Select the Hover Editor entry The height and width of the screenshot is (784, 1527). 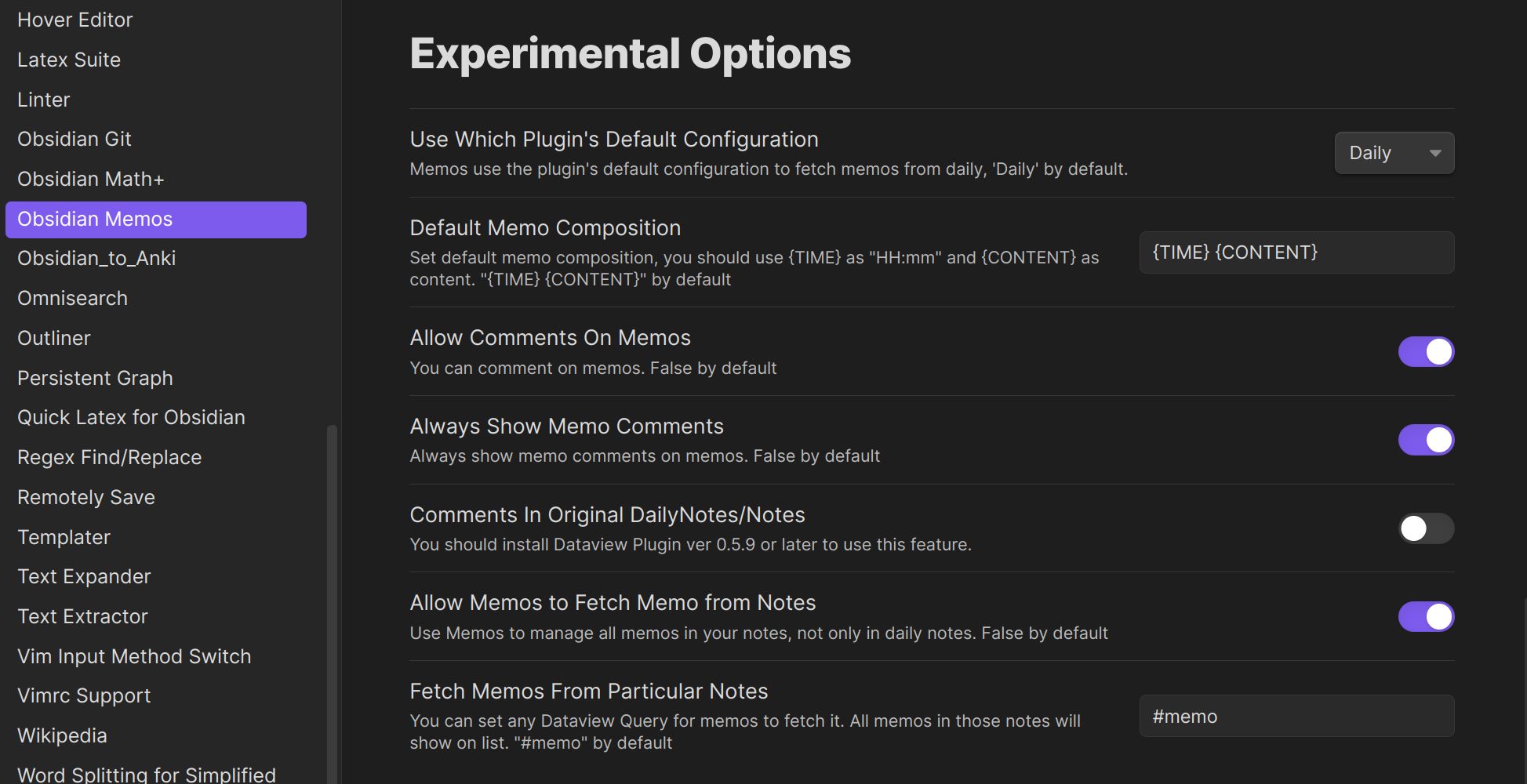pyautogui.click(x=75, y=20)
